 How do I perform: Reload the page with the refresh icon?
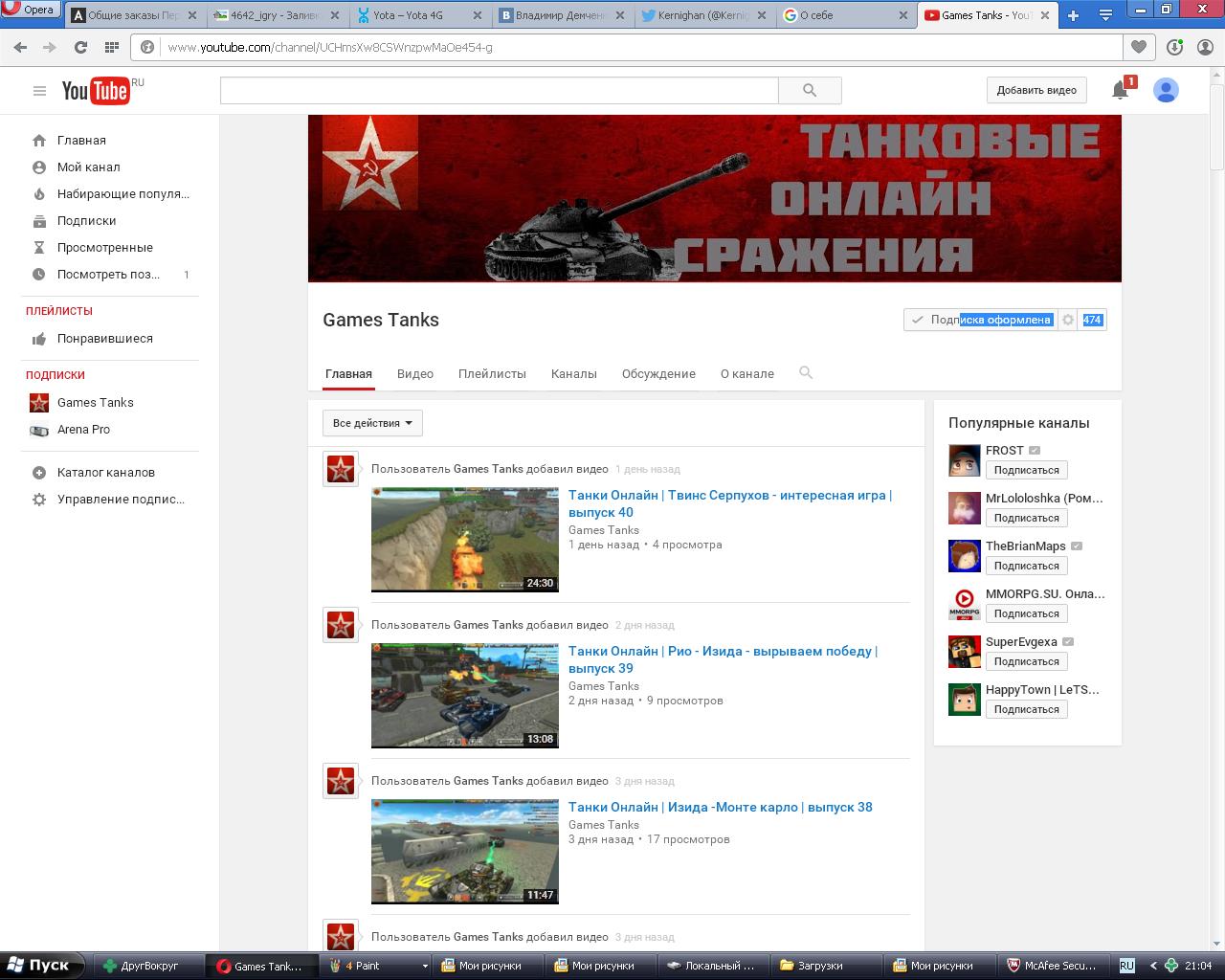coord(80,47)
